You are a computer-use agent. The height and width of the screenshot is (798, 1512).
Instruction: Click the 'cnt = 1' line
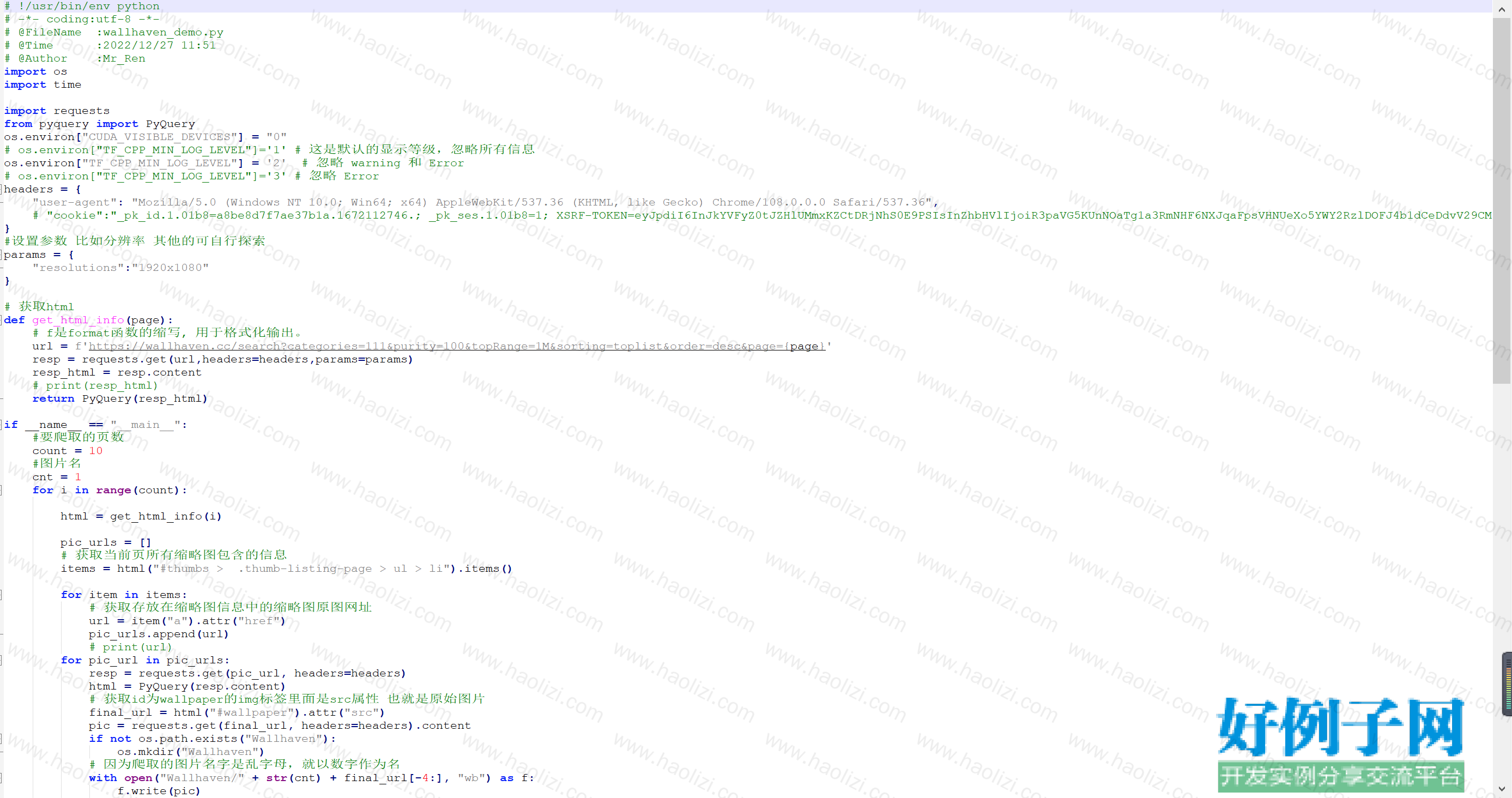coord(57,477)
